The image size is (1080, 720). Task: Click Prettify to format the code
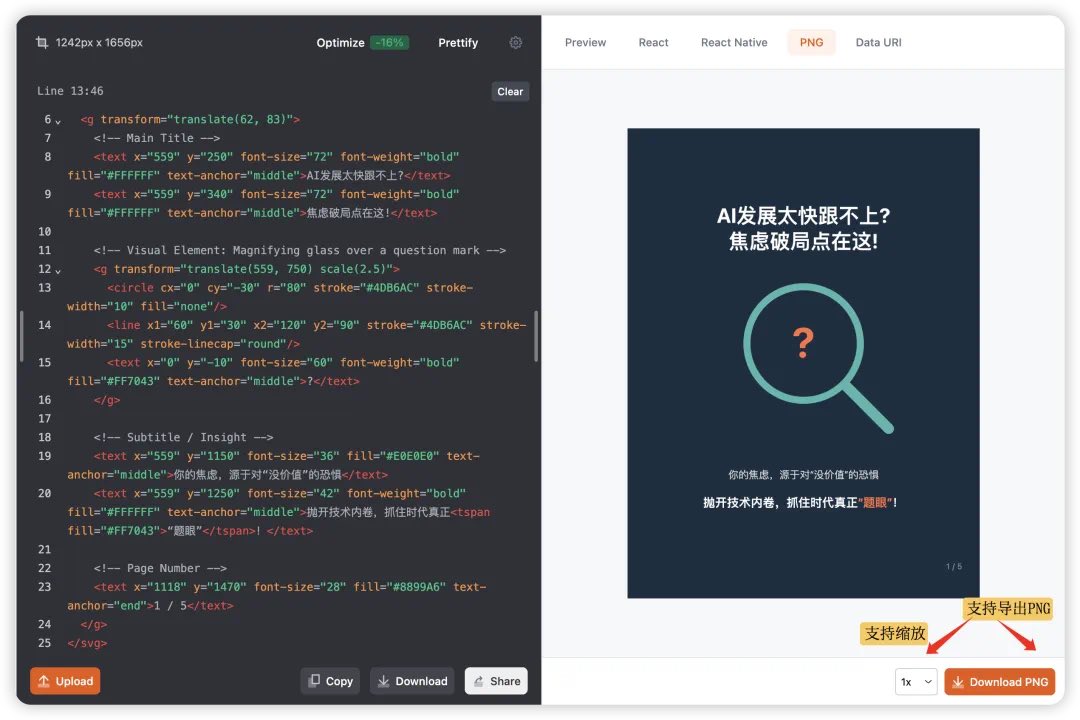(x=458, y=42)
